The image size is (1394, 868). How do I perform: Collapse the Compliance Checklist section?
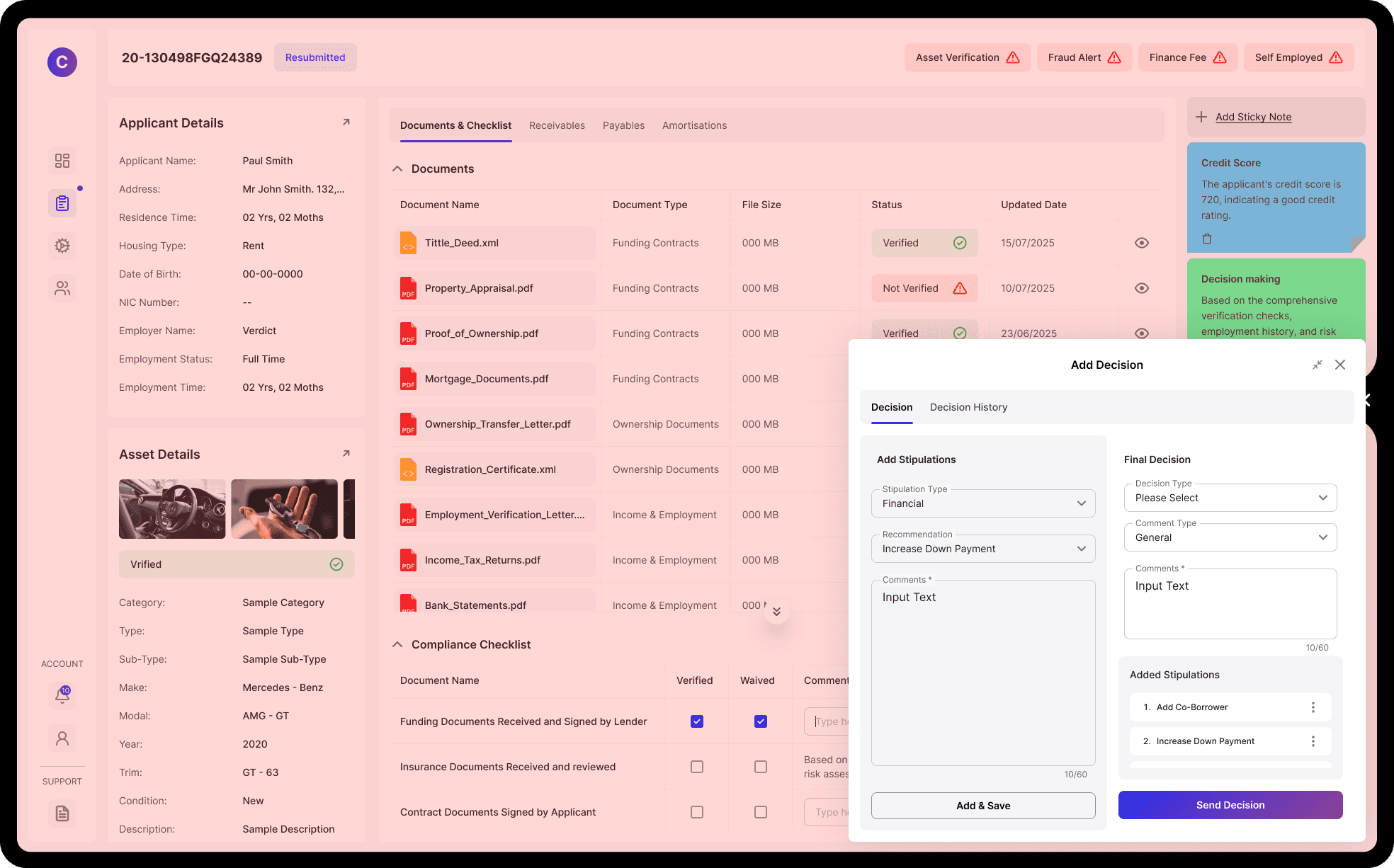[x=397, y=644]
